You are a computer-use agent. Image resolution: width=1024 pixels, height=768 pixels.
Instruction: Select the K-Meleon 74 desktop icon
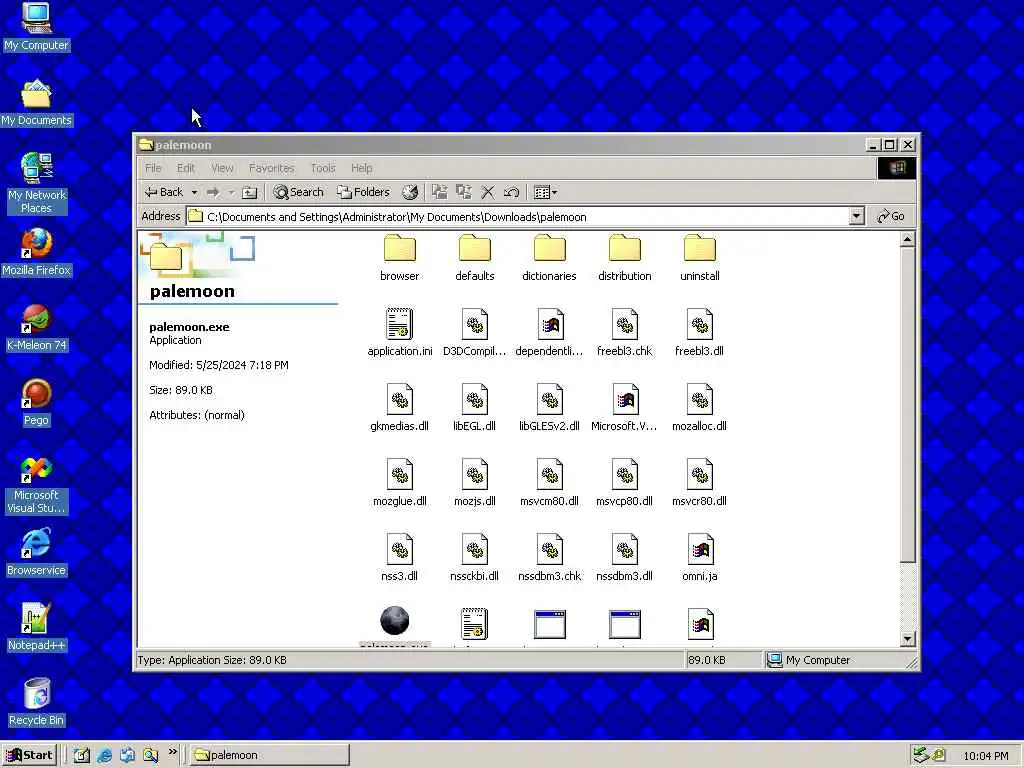pos(36,327)
